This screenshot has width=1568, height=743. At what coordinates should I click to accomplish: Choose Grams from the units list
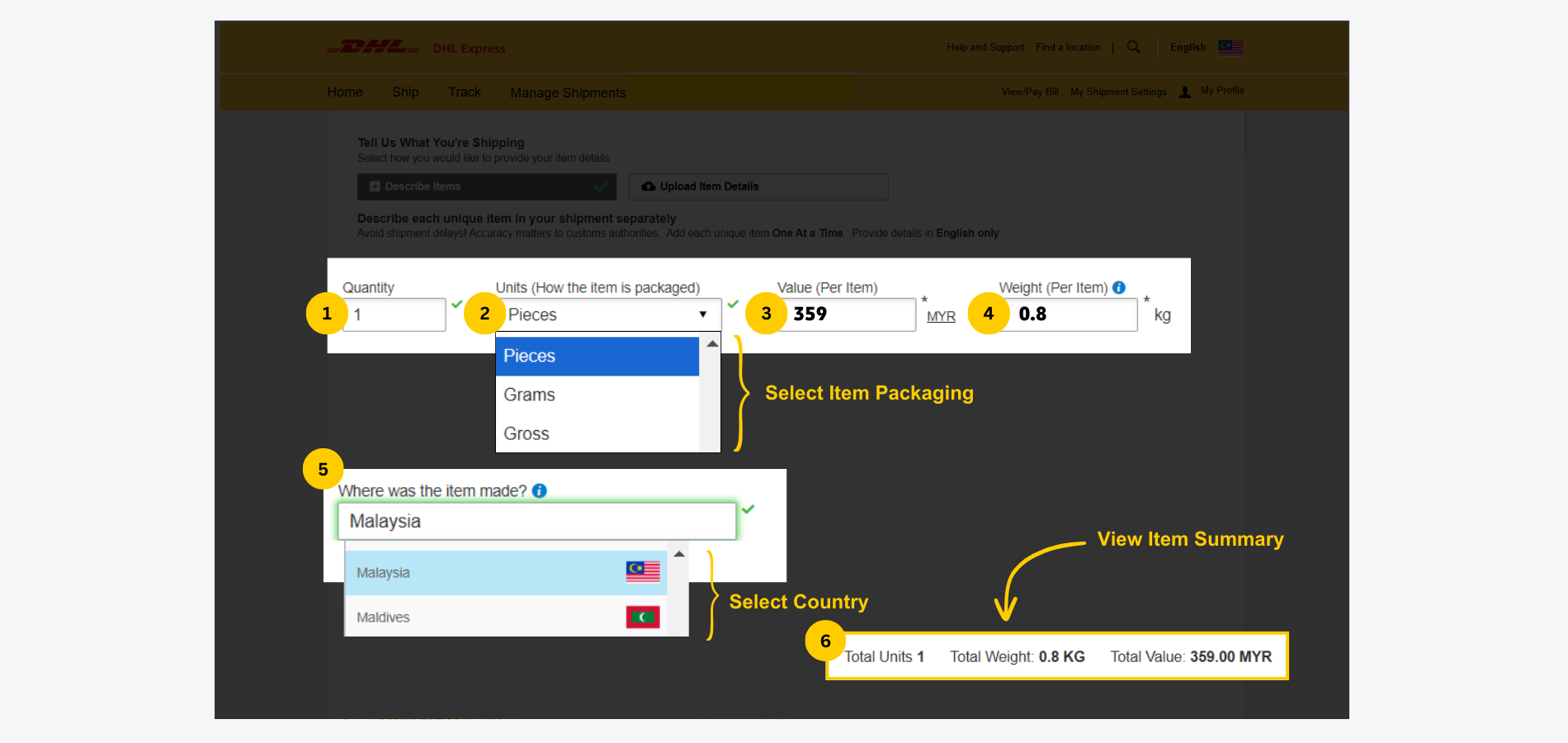(x=597, y=395)
